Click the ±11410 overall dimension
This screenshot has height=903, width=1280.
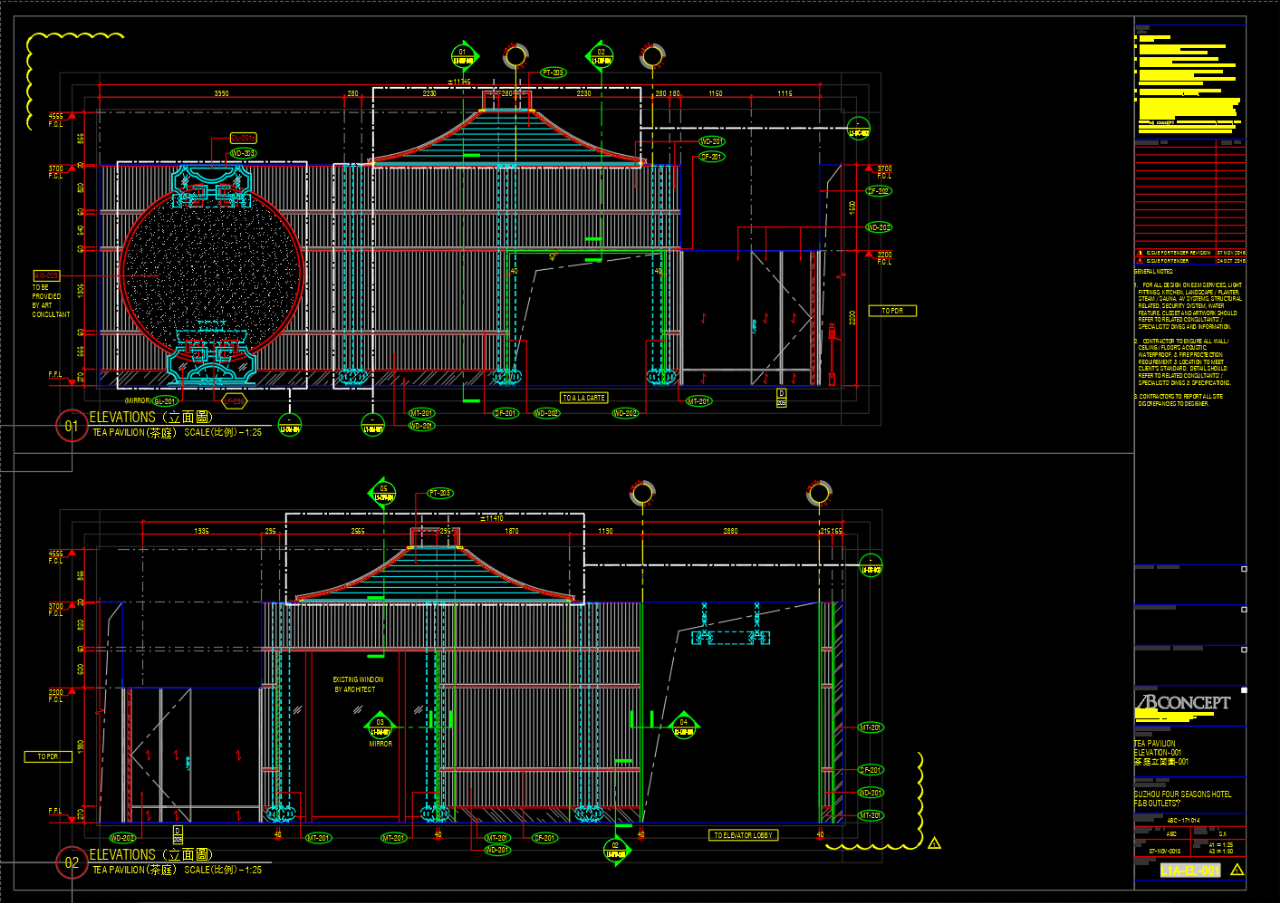[x=493, y=519]
